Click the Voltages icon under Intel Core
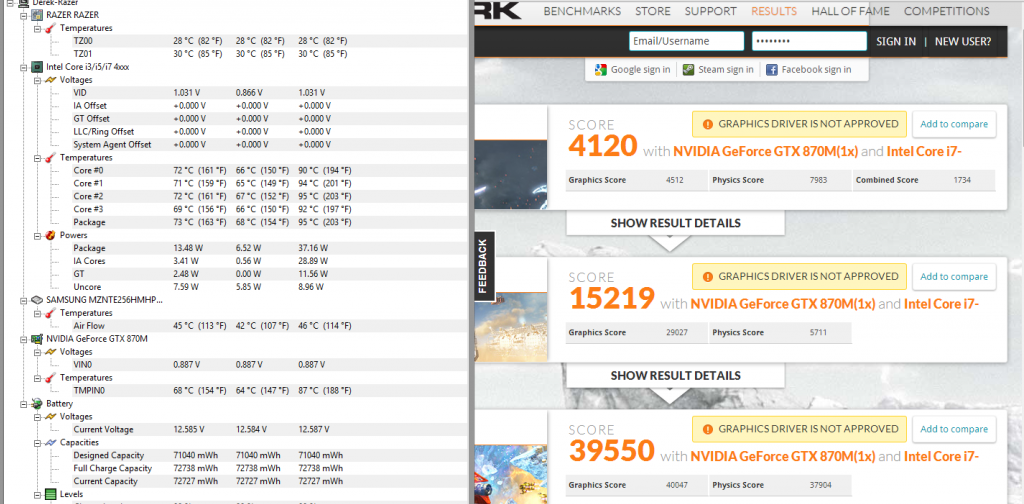Screen dimensions: 1024x504 [x=51, y=80]
